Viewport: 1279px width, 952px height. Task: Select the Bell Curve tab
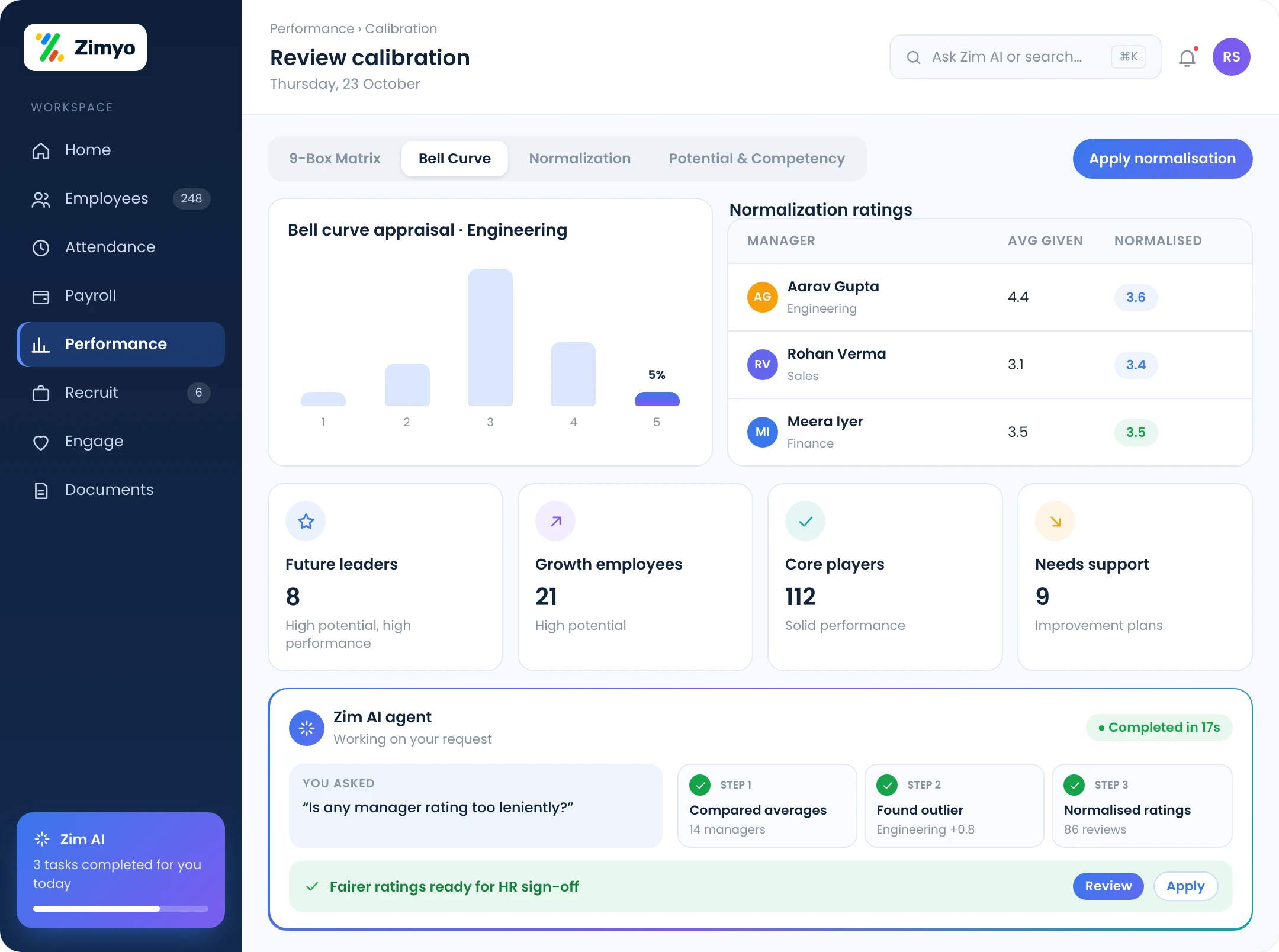tap(455, 159)
